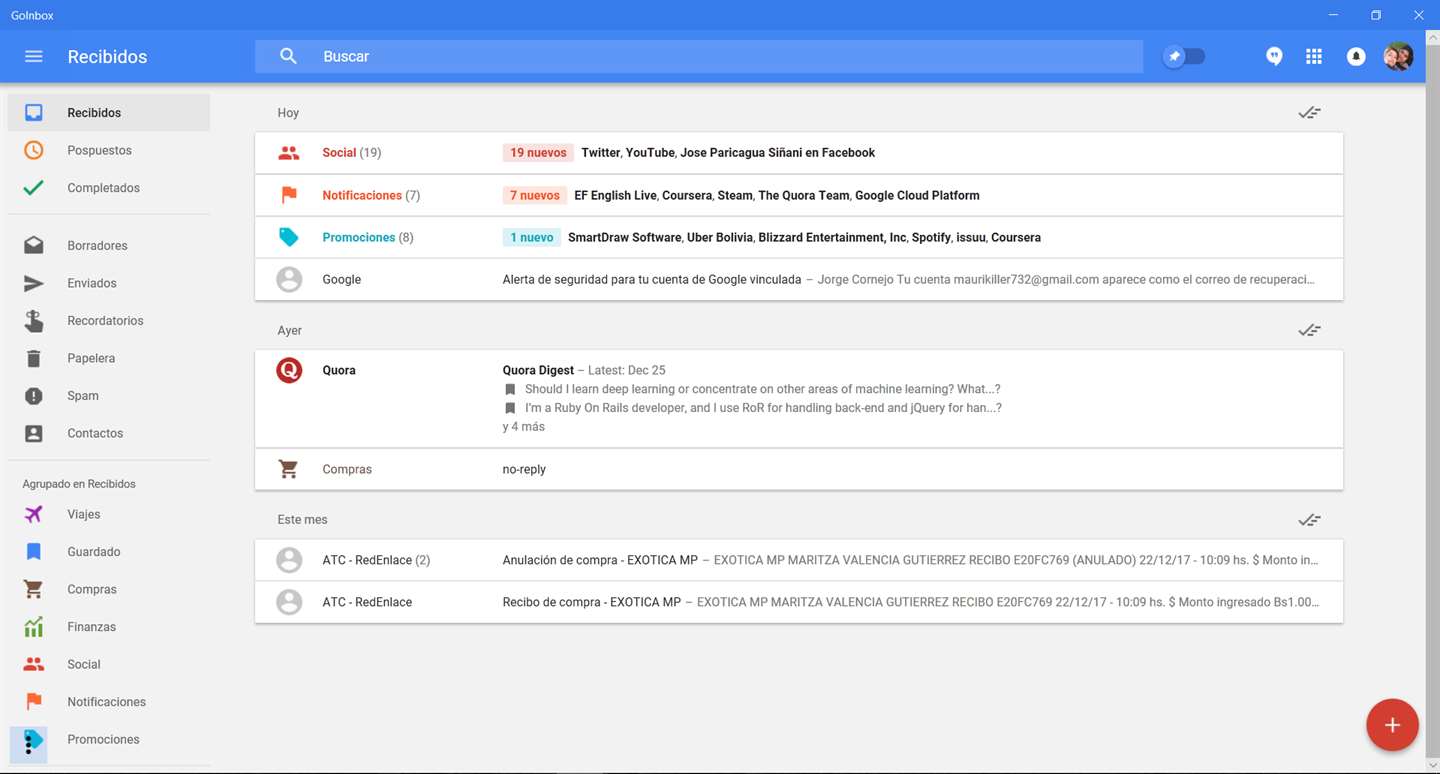The width and height of the screenshot is (1440, 774).
Task: Open Completados in the sidebar
Action: 109,188
